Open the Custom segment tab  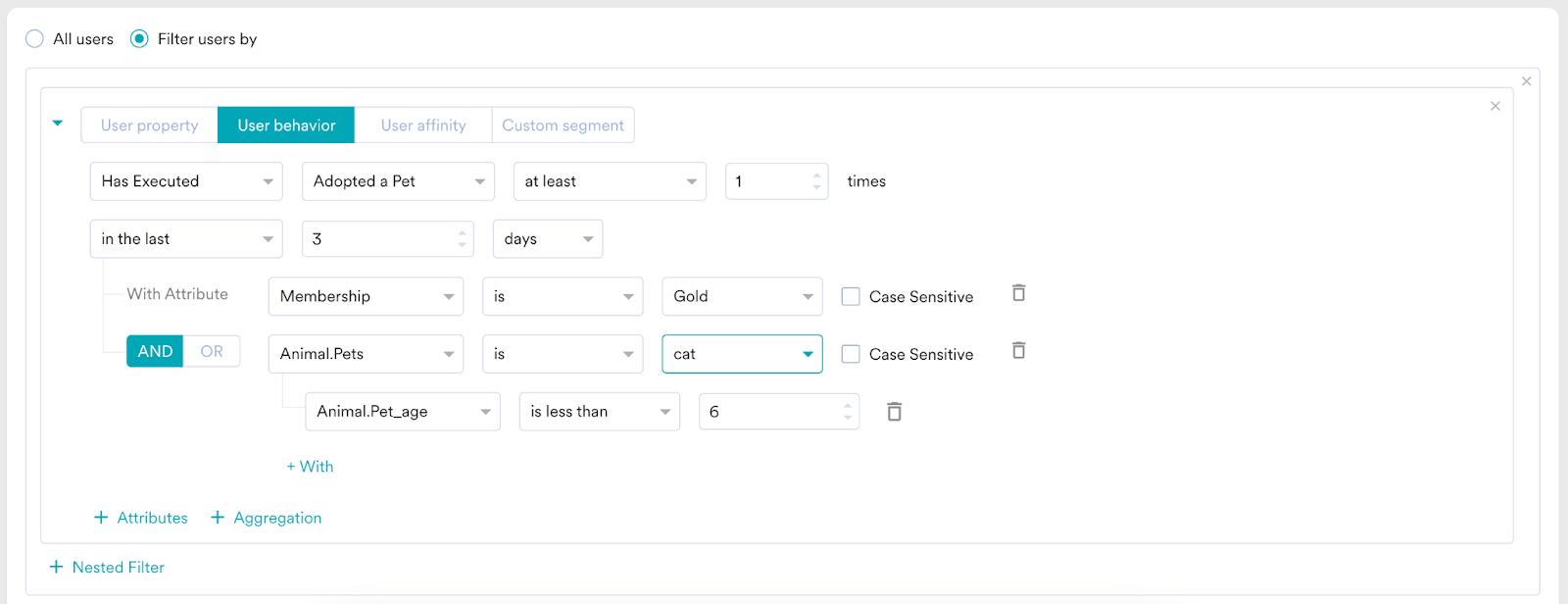click(x=563, y=126)
